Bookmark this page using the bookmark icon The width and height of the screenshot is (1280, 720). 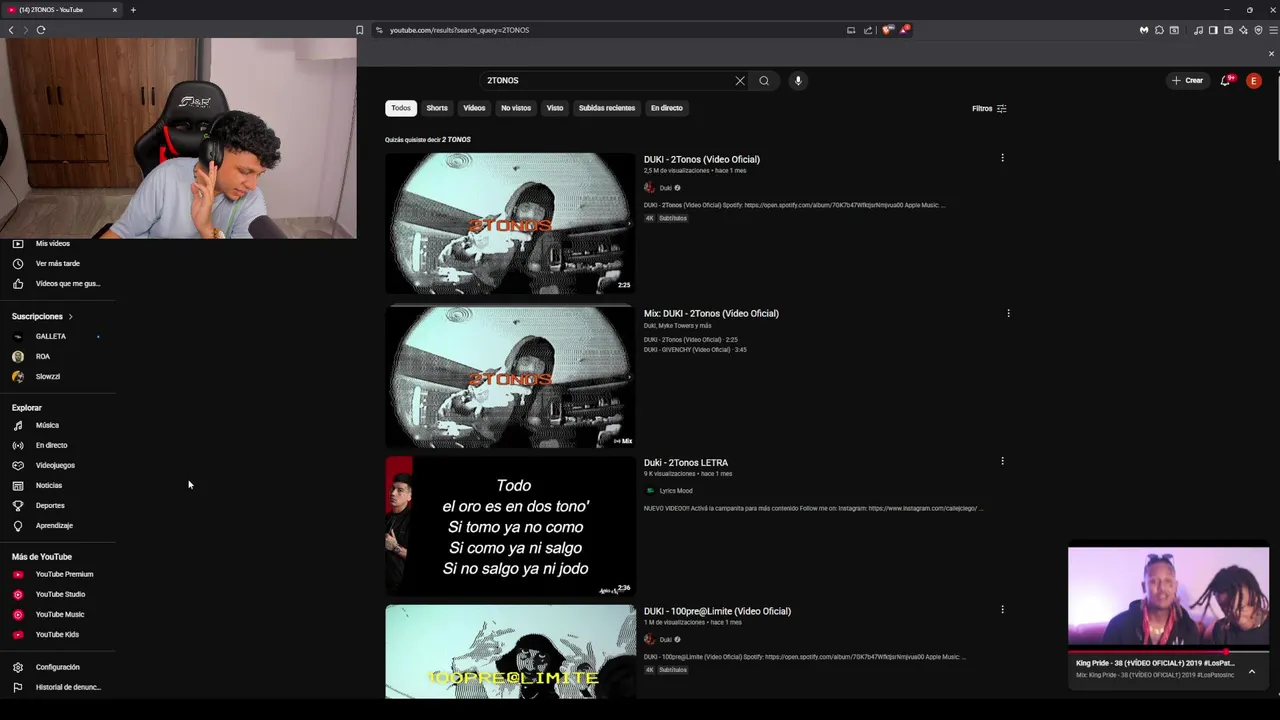[x=360, y=30]
